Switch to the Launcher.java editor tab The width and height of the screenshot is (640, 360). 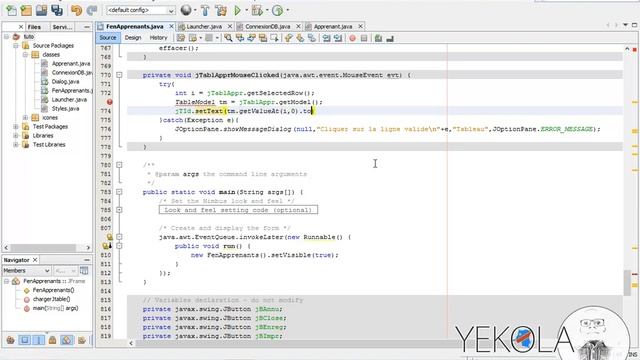[x=204, y=26]
